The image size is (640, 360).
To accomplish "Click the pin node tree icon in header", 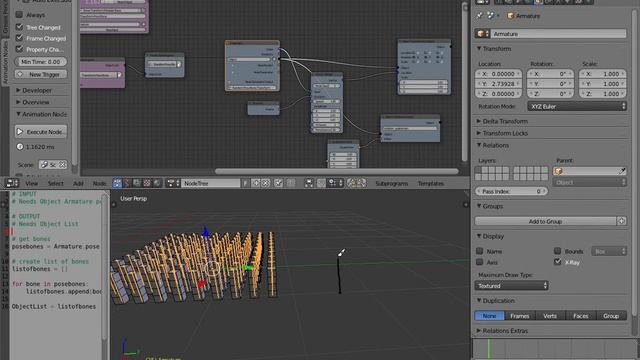I will click(278, 183).
